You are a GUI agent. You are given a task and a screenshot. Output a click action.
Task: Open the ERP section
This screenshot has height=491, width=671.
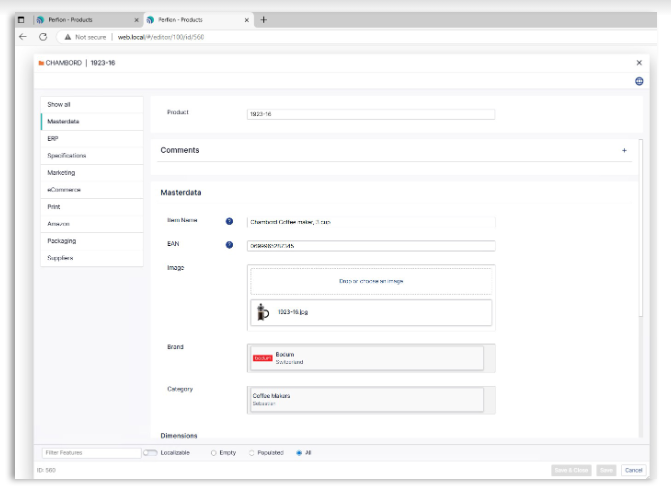92,139
